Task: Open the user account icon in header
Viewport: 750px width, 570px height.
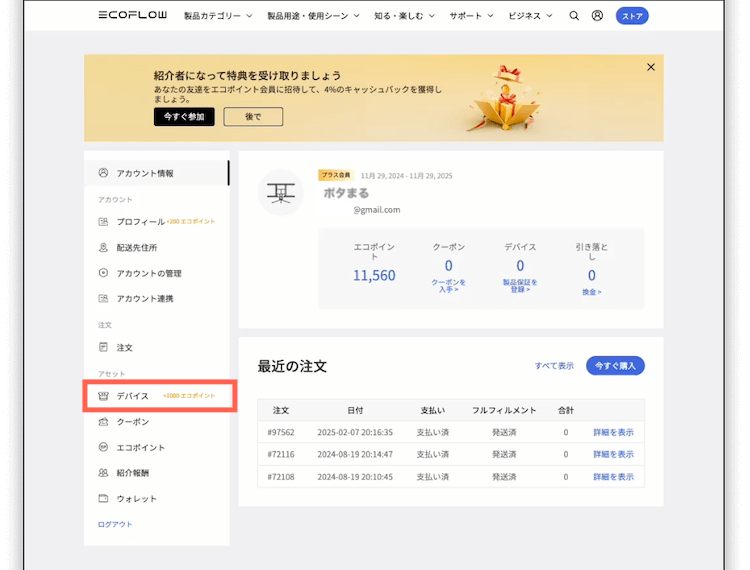Action: (597, 16)
